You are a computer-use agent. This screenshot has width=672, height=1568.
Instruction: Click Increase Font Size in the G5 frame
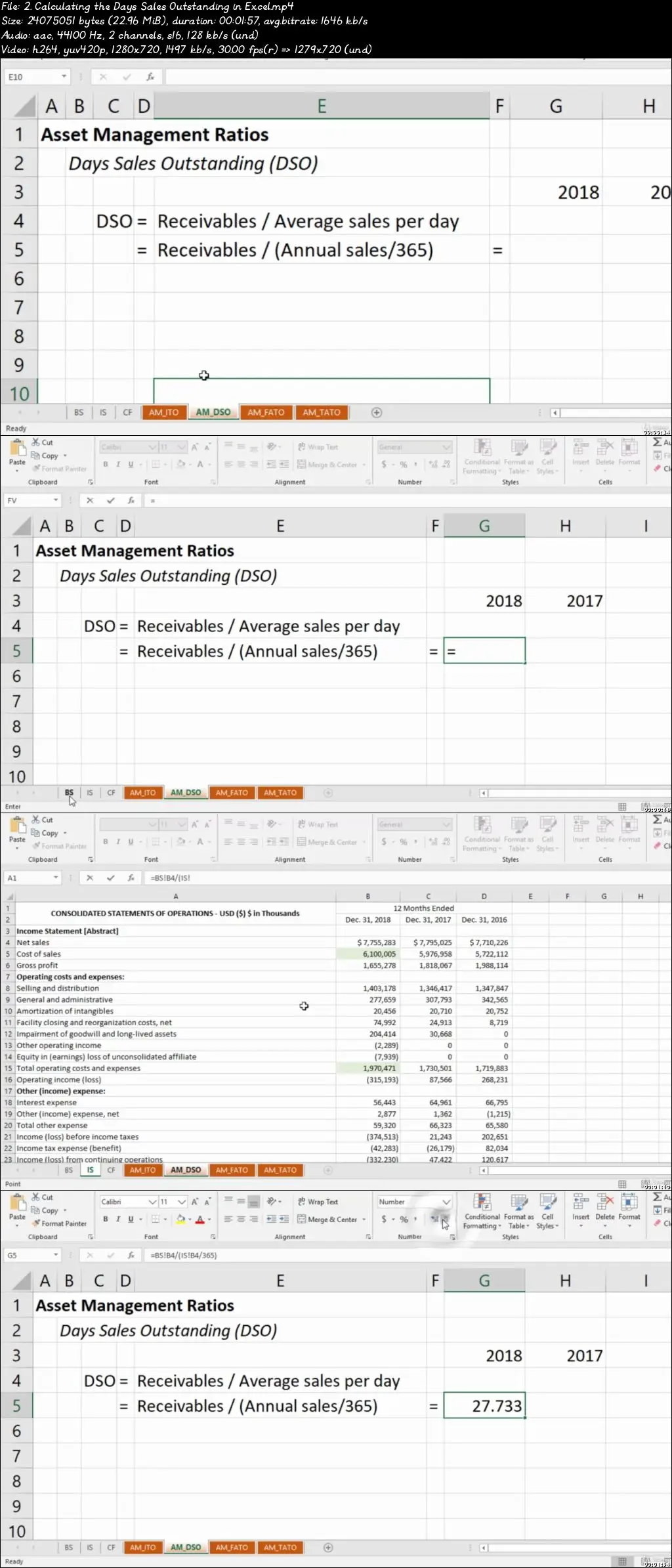click(195, 1202)
